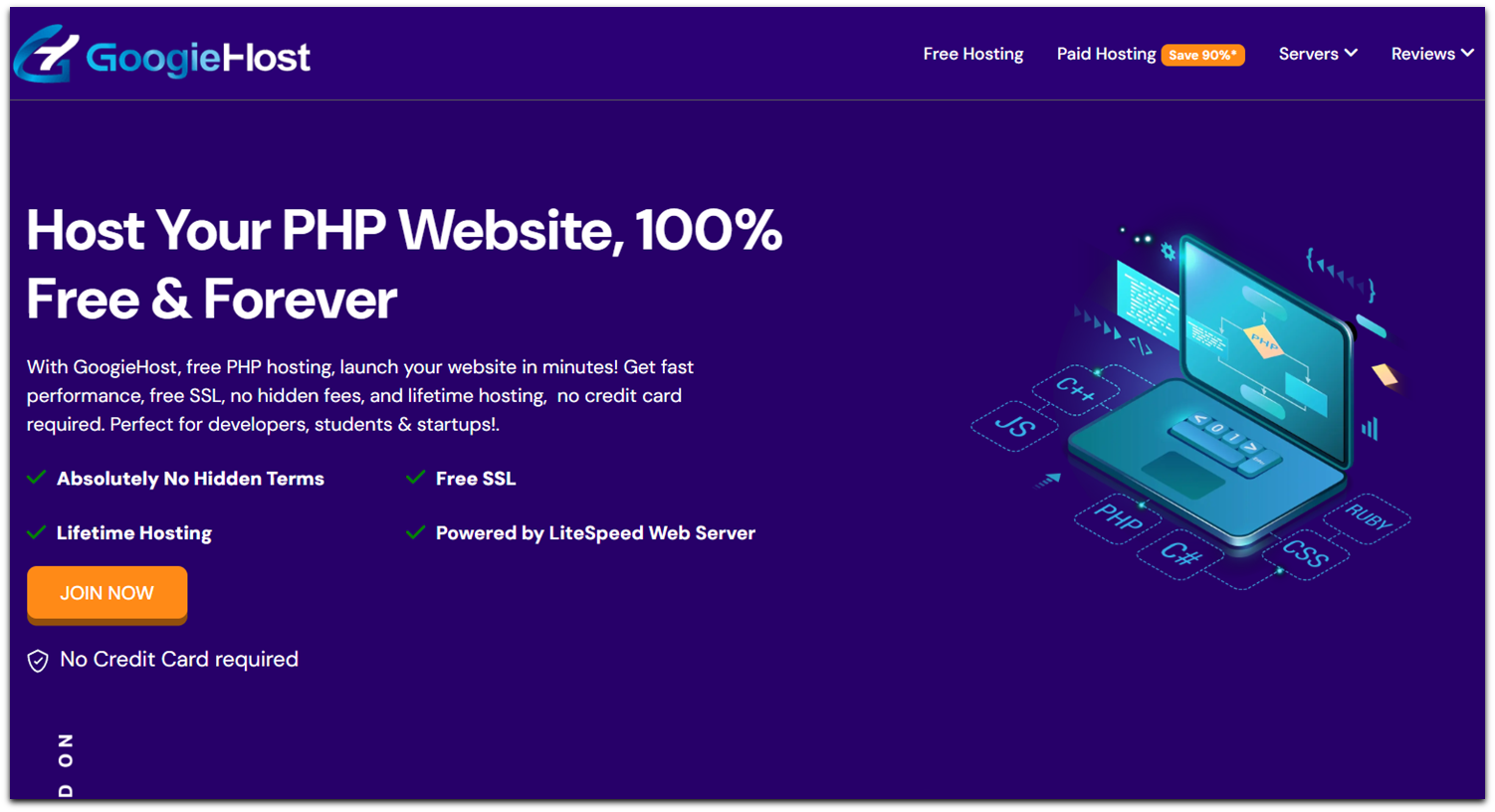
Task: Click the GoogieHost wordmark link
Action: coord(197,56)
